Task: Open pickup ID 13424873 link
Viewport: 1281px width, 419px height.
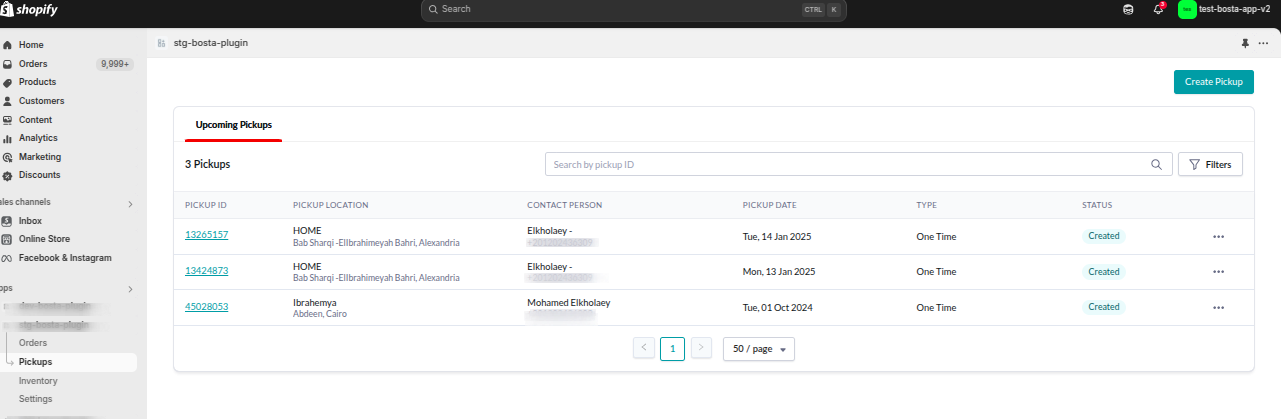Action: tap(207, 272)
